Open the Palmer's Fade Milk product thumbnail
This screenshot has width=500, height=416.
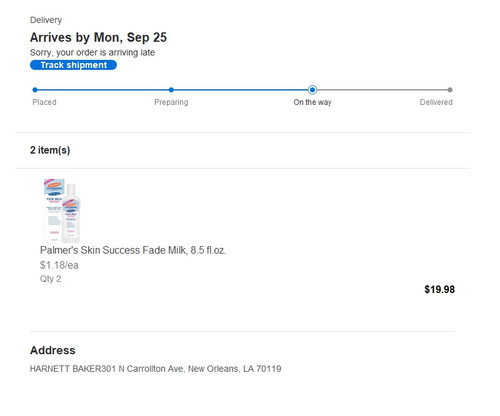[62, 210]
